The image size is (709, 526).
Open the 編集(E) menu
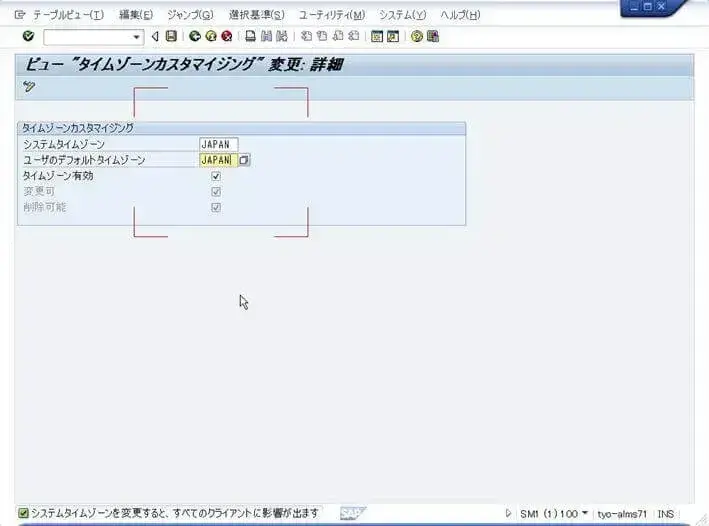(136, 15)
